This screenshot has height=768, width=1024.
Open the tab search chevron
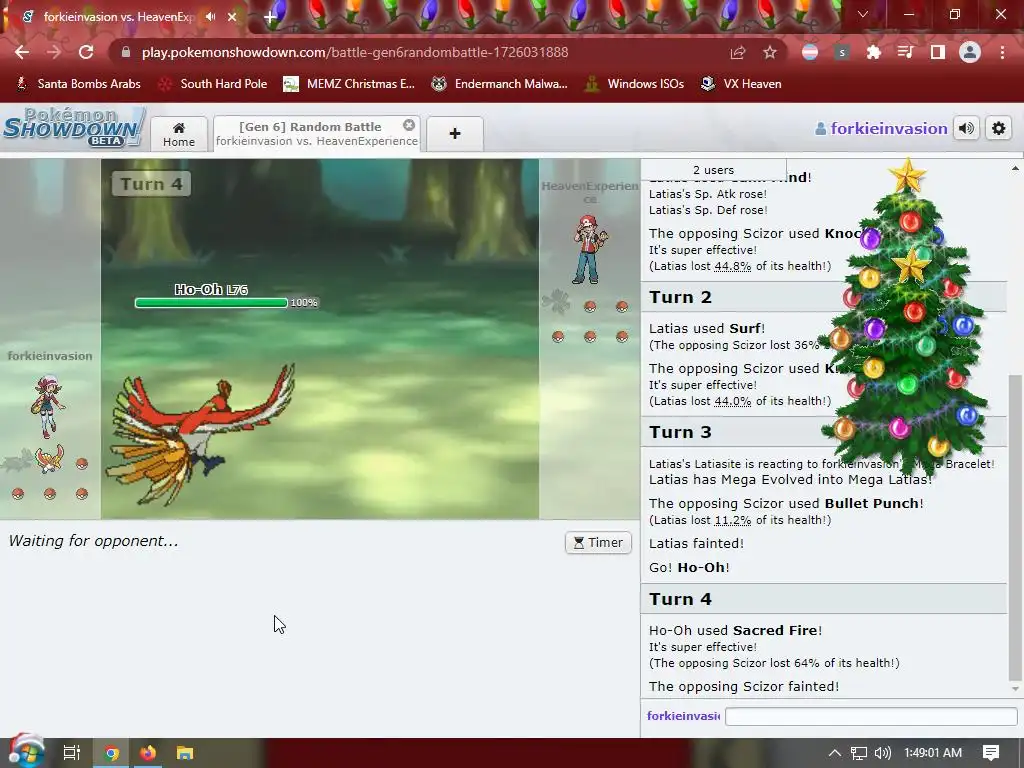pos(863,14)
